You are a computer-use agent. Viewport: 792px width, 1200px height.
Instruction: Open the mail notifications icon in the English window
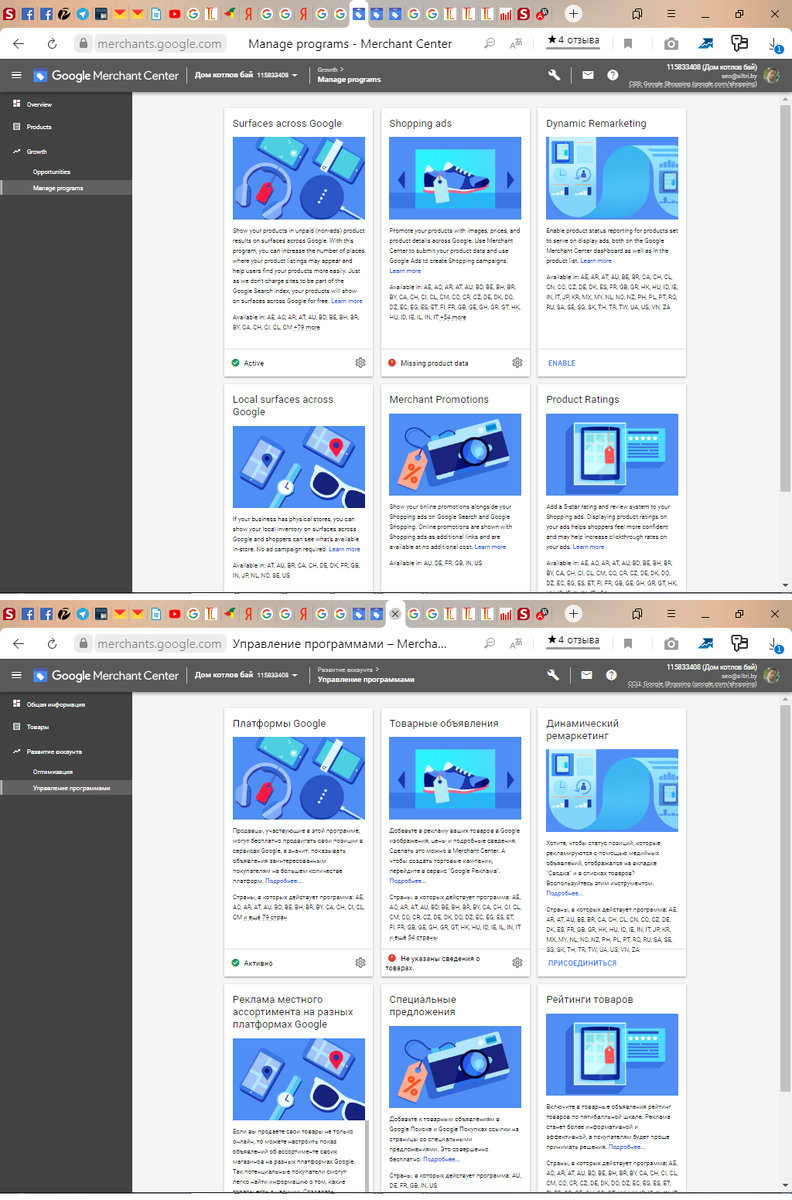587,75
